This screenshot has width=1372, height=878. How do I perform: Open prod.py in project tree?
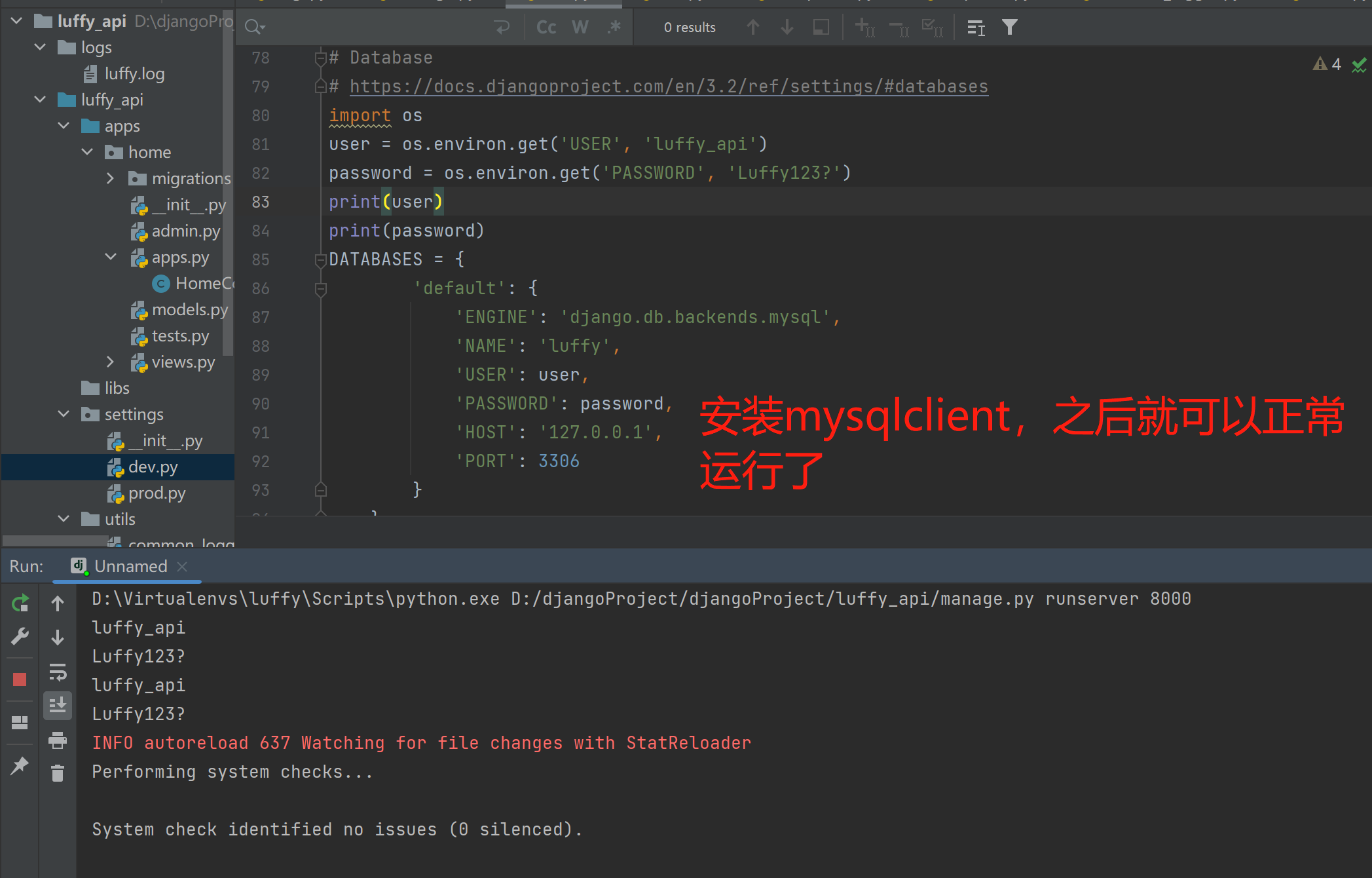[157, 493]
